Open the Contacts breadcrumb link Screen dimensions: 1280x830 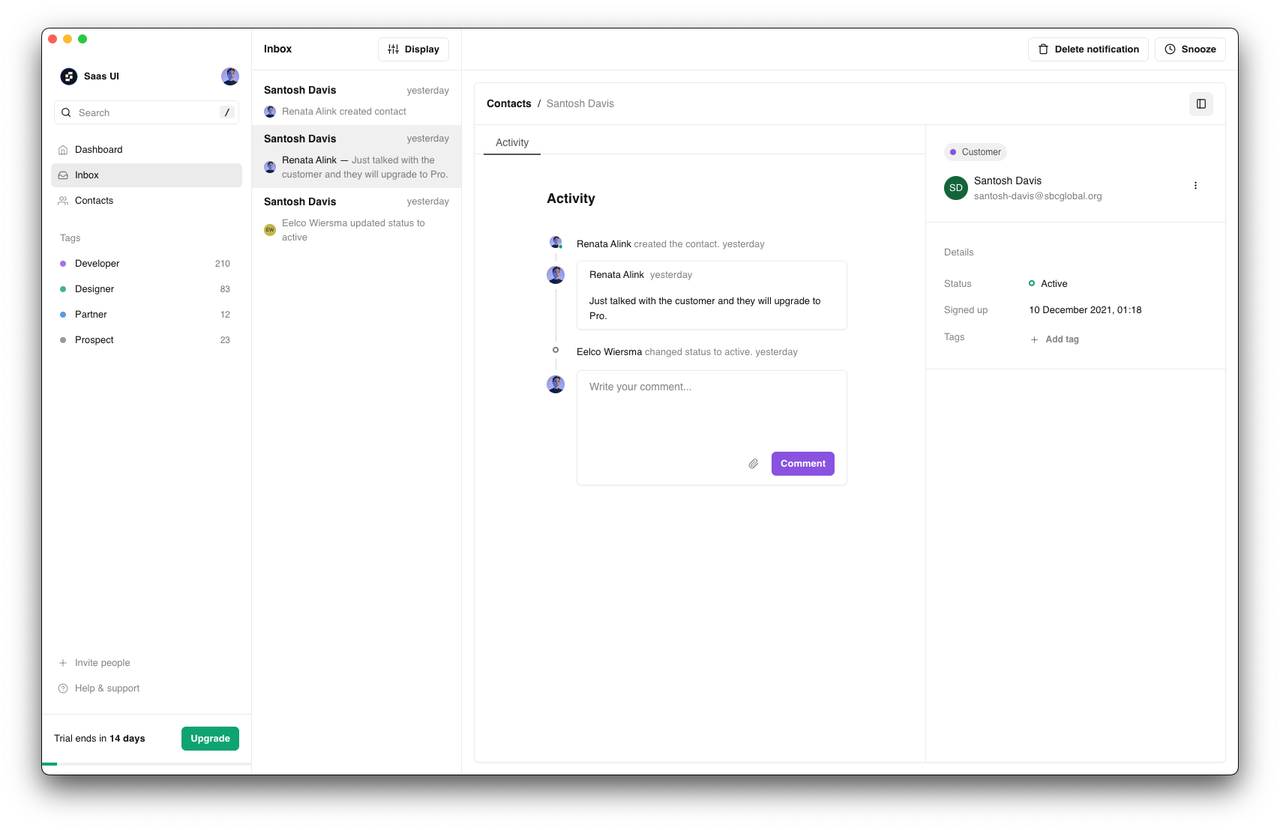[508, 103]
